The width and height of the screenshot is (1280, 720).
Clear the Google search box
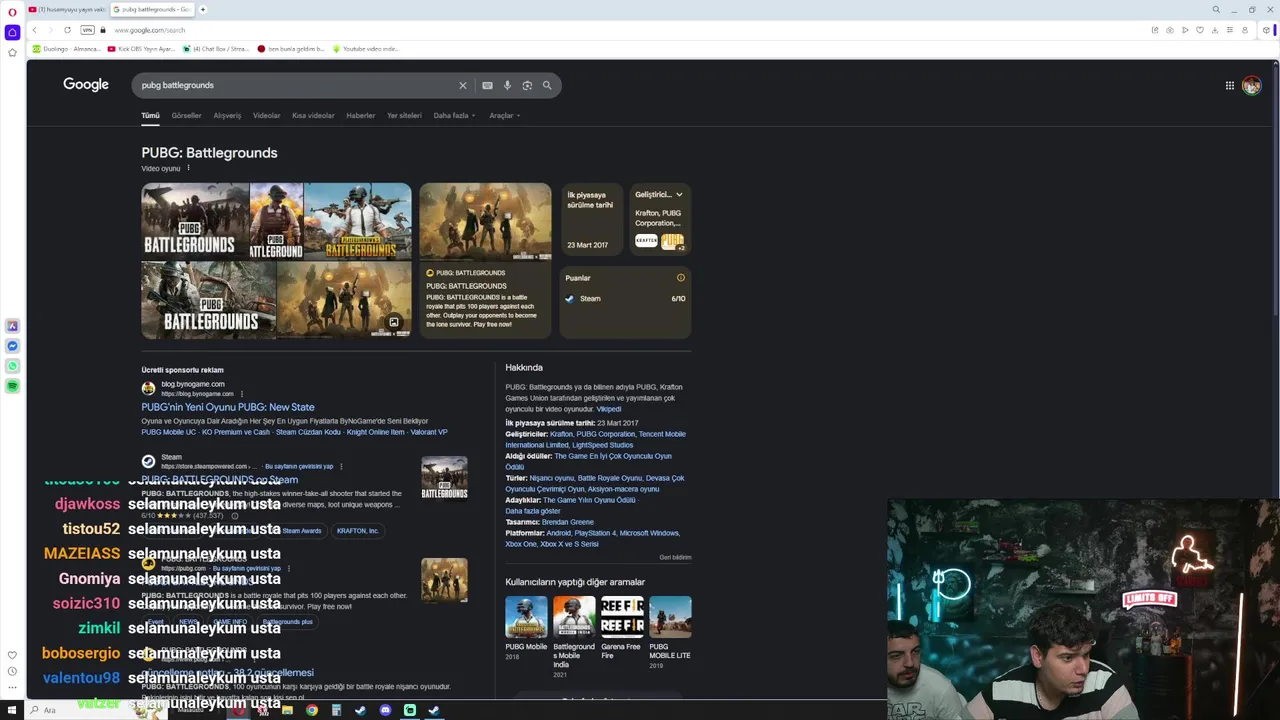pos(463,85)
